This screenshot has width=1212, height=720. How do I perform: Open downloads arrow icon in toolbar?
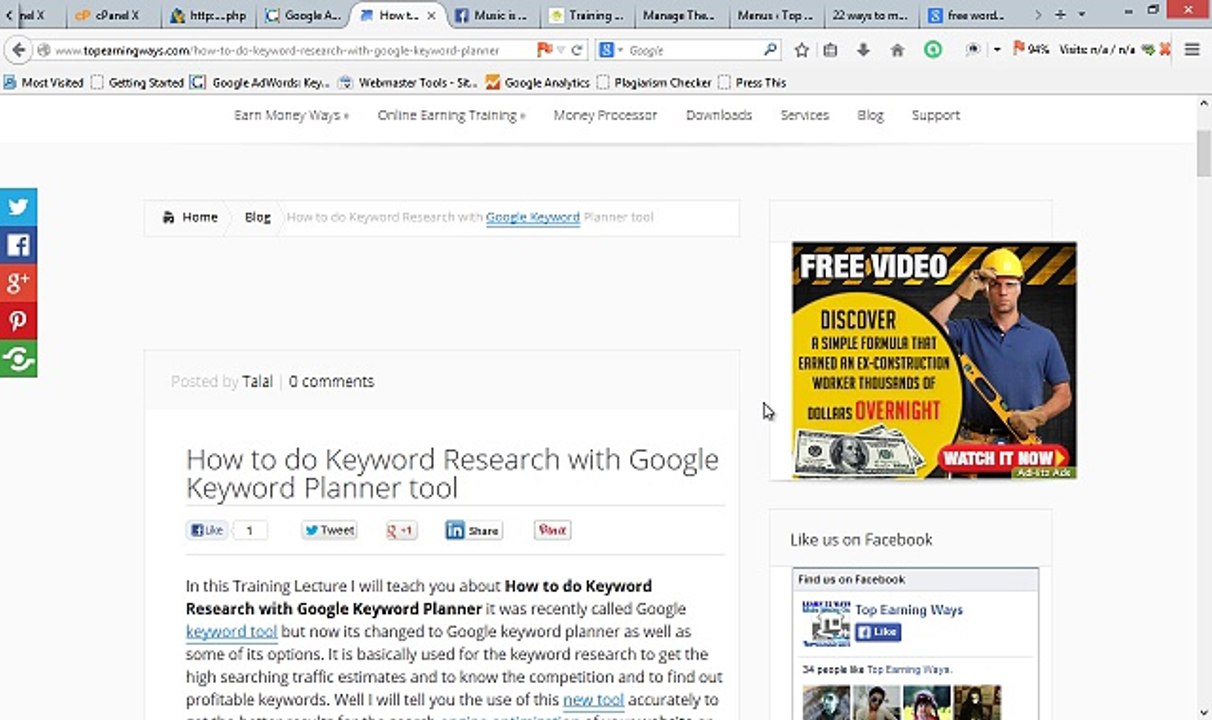point(863,50)
